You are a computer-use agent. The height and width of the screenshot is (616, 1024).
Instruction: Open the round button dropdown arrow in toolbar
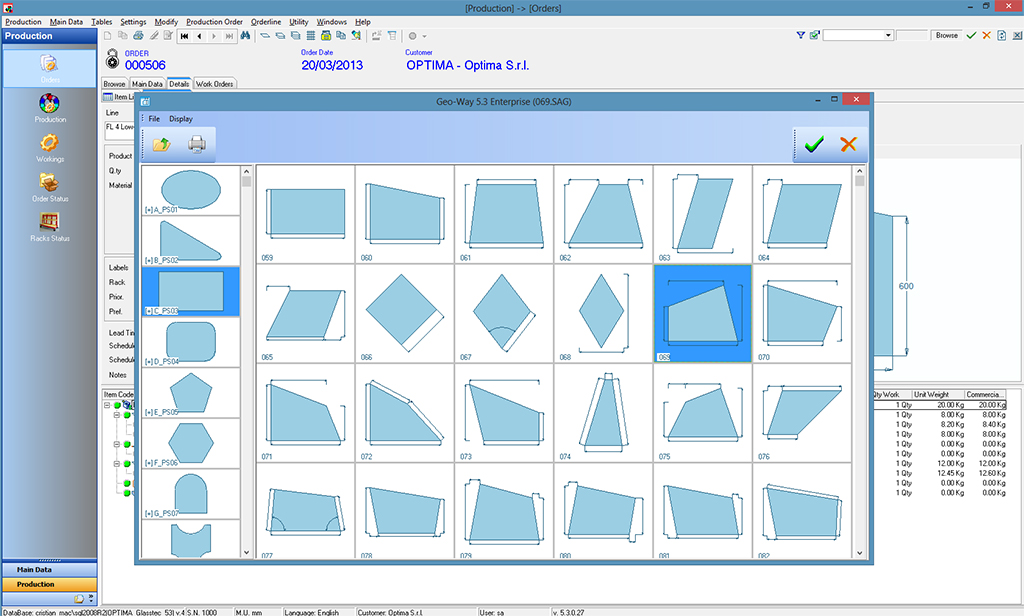[424, 37]
